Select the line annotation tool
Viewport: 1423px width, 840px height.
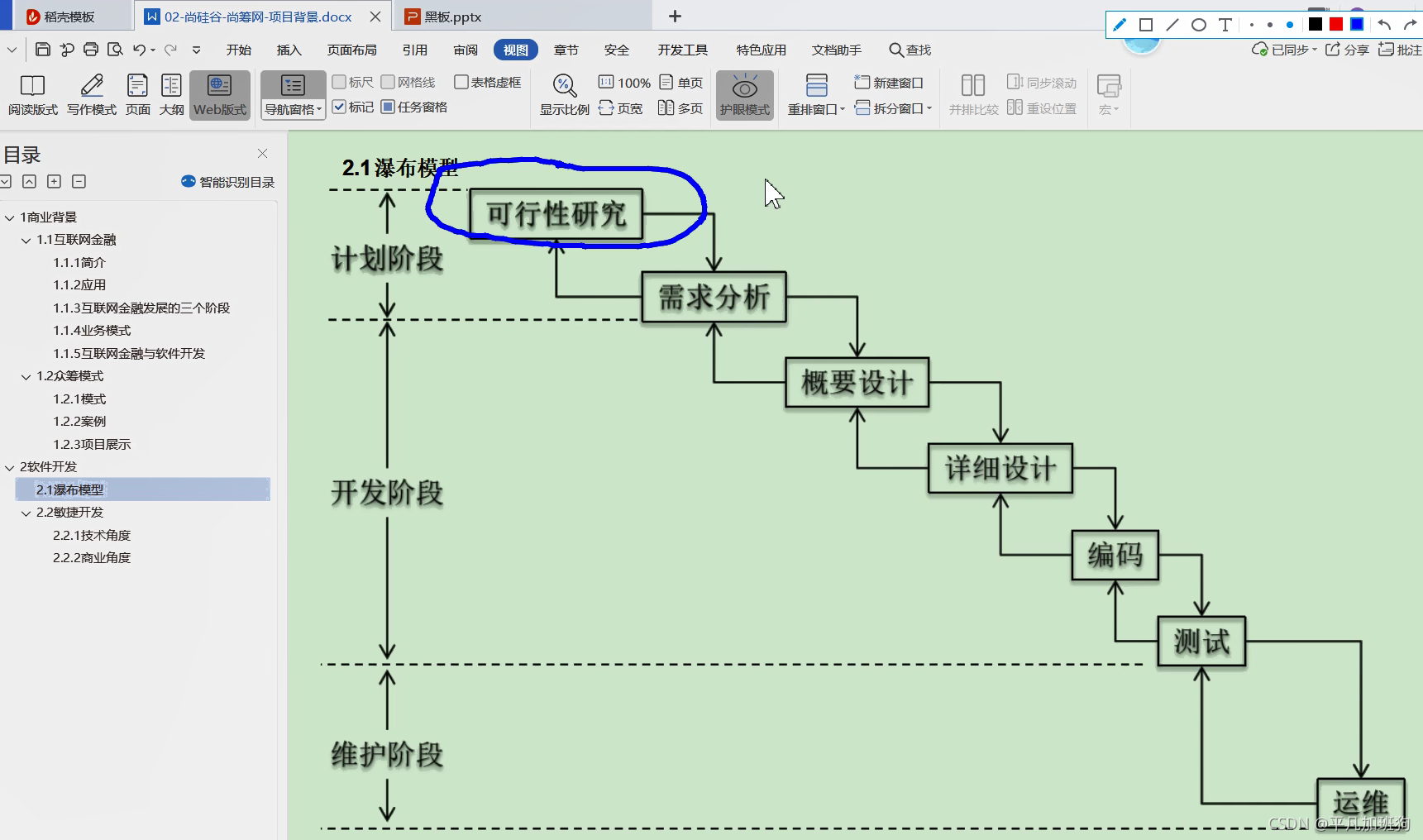click(x=1172, y=25)
